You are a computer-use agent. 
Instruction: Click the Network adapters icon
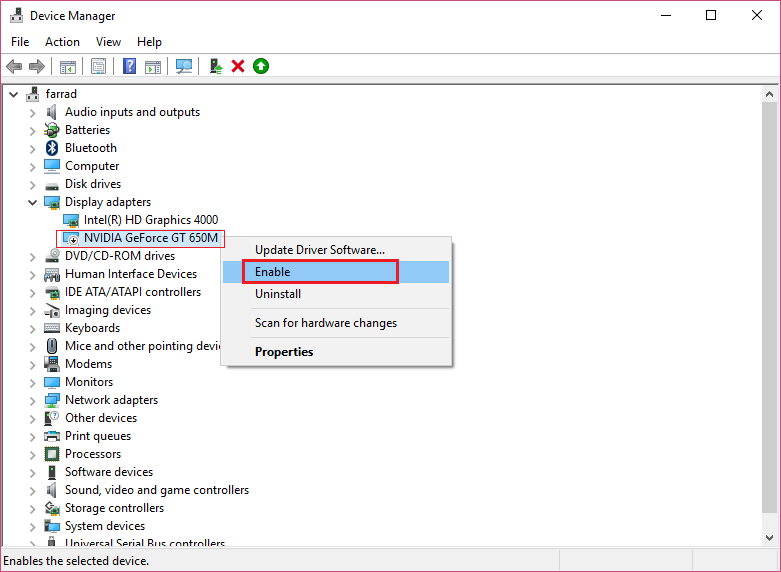tap(52, 400)
